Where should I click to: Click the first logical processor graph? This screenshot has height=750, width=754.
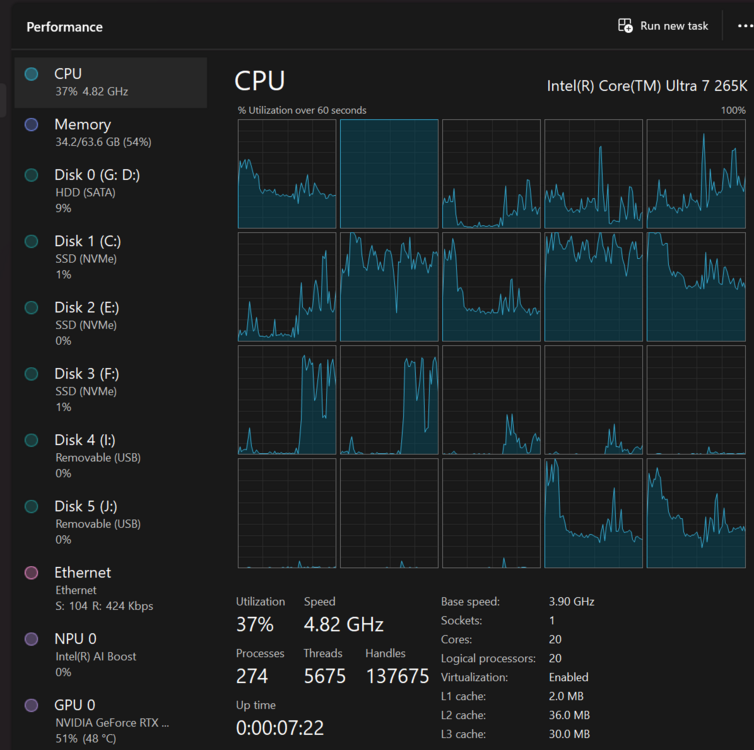coord(287,174)
